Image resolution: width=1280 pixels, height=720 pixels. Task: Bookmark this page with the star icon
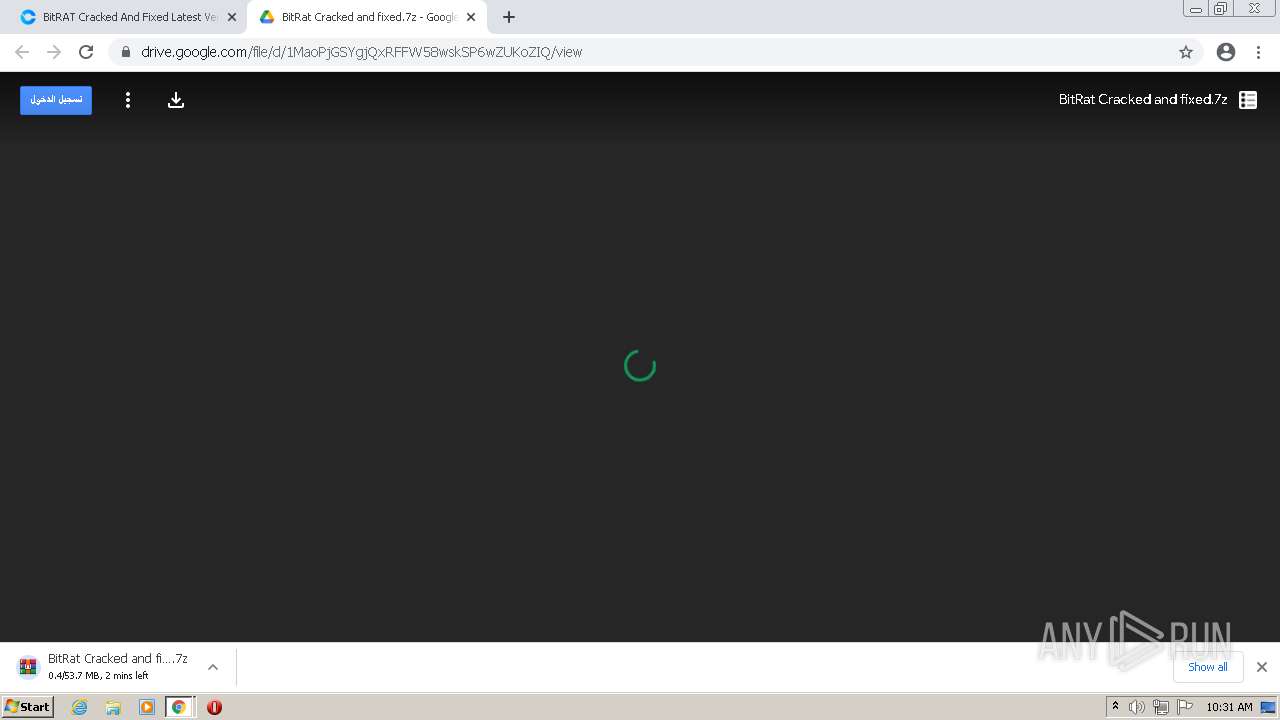click(x=1186, y=52)
